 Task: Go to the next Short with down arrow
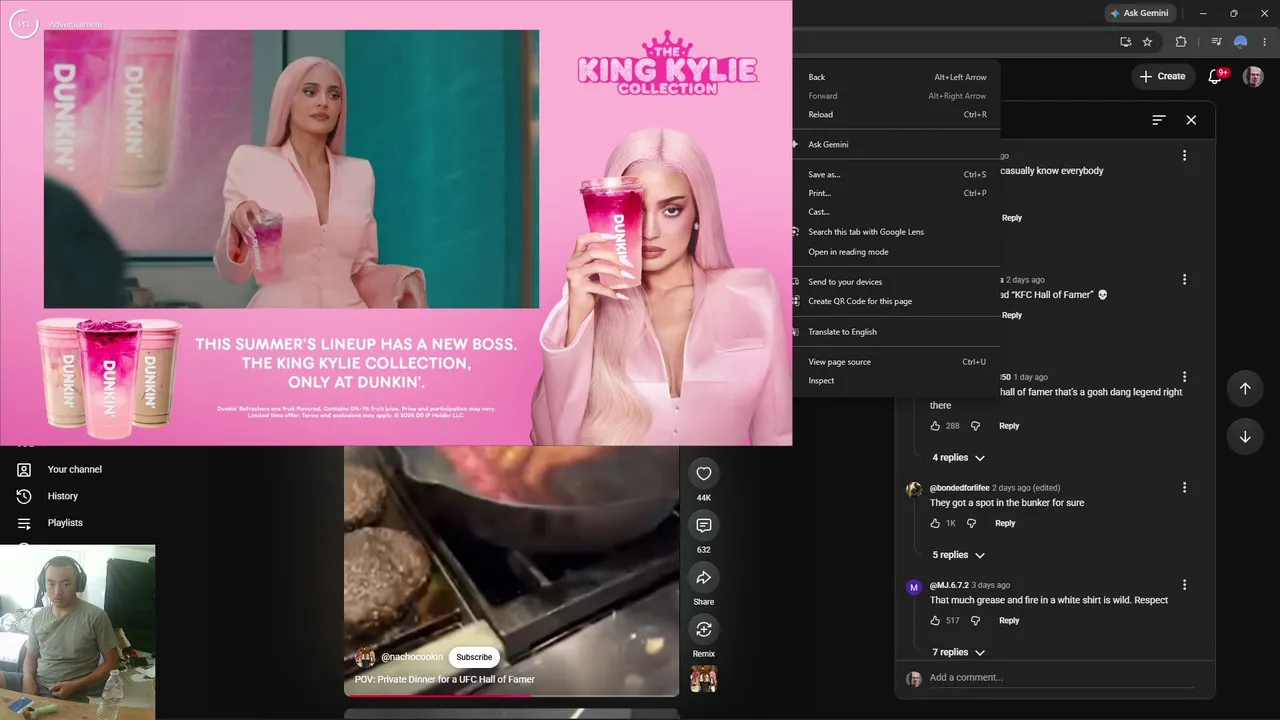1245,437
